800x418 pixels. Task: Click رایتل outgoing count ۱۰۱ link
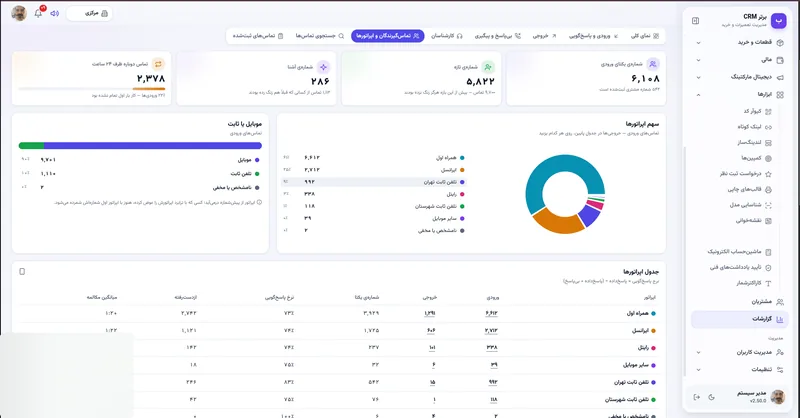pos(432,348)
